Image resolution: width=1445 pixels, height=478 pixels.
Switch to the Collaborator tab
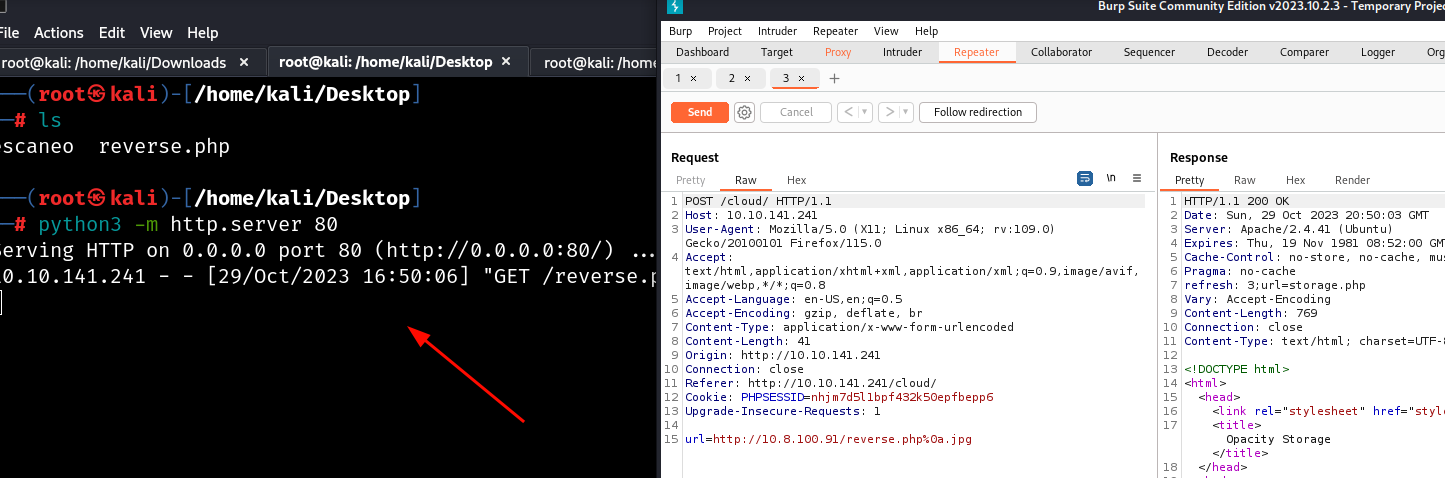pyautogui.click(x=1062, y=52)
